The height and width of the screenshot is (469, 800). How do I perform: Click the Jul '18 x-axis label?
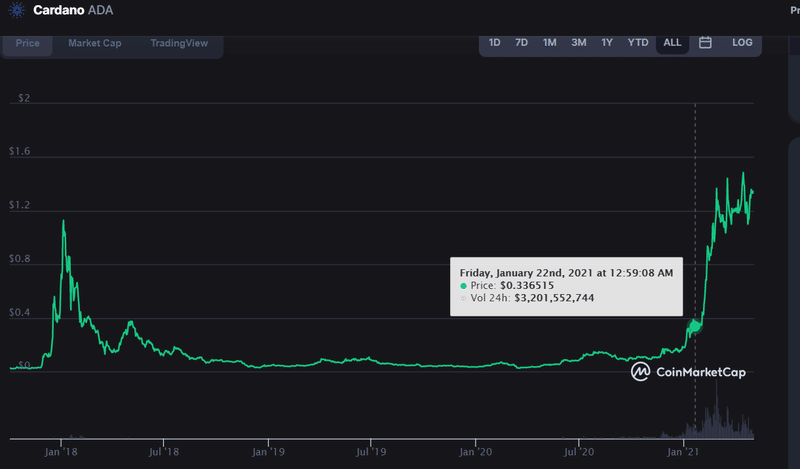point(164,452)
